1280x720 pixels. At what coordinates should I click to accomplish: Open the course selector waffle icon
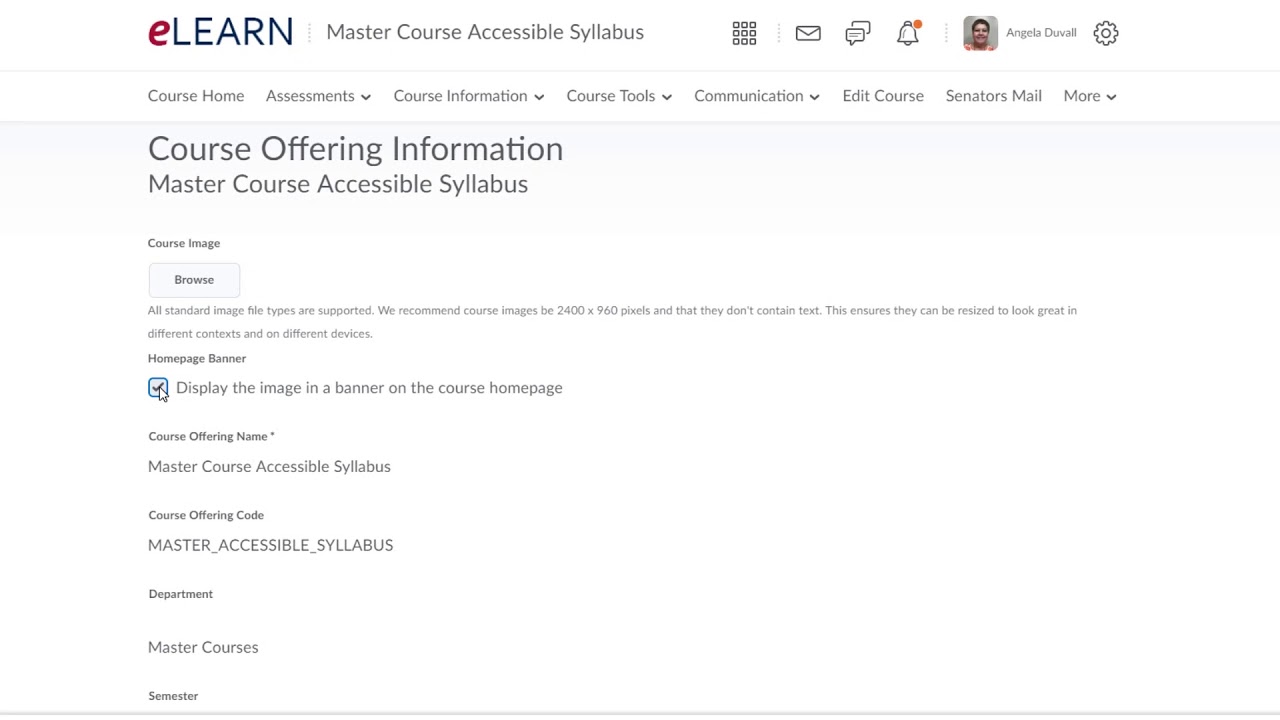coord(744,33)
